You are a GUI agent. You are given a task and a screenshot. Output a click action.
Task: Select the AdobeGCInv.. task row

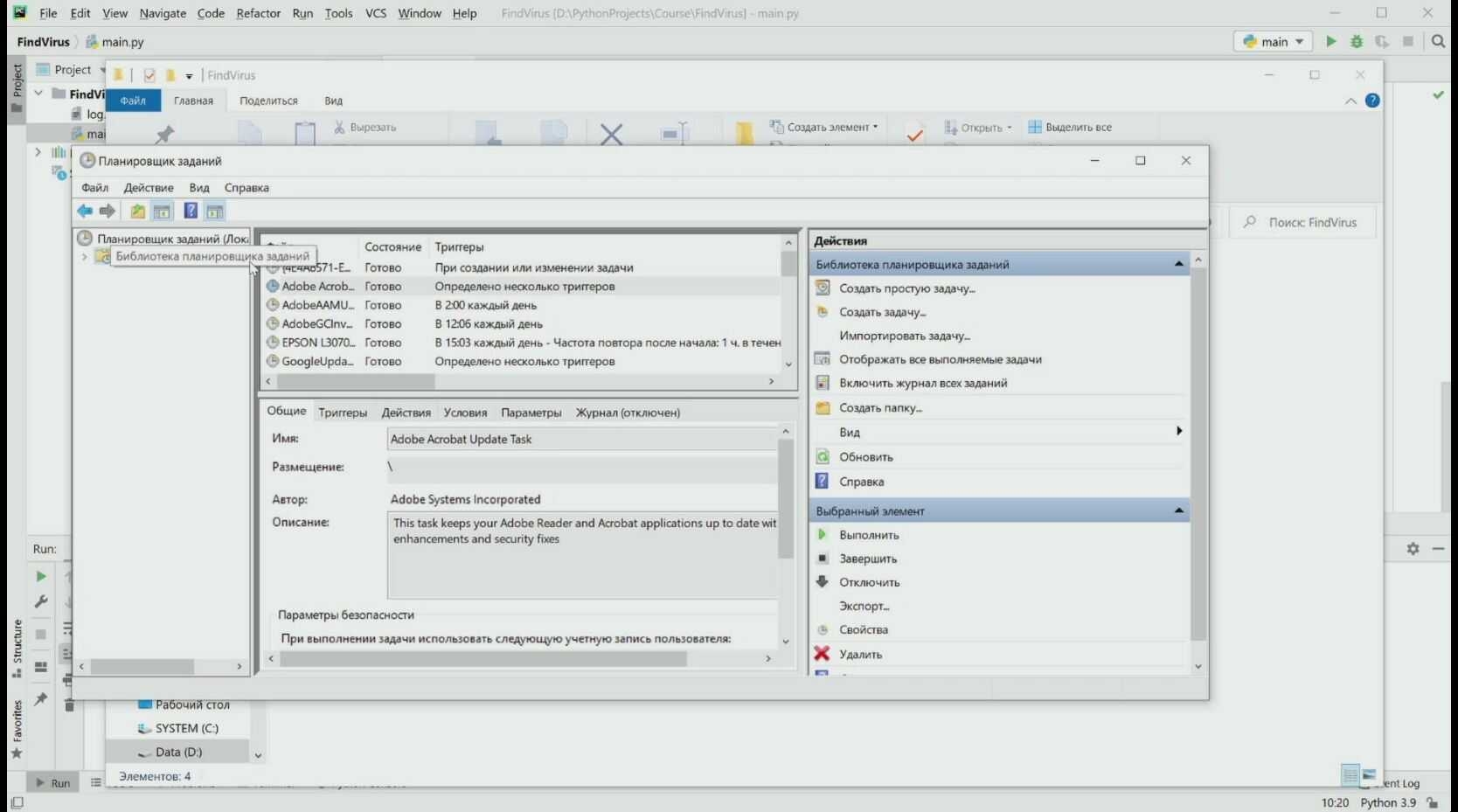(x=523, y=323)
